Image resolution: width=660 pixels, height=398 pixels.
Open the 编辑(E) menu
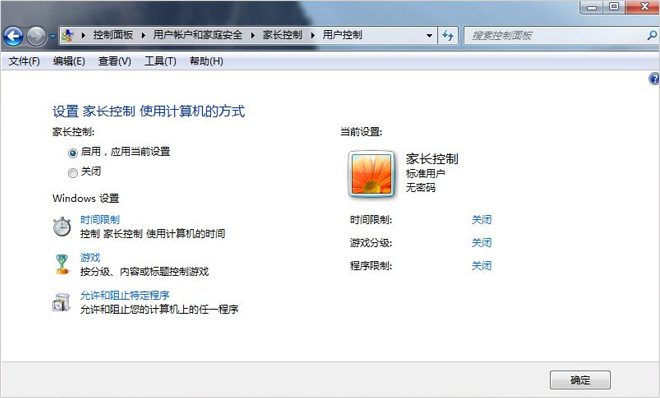pos(69,61)
